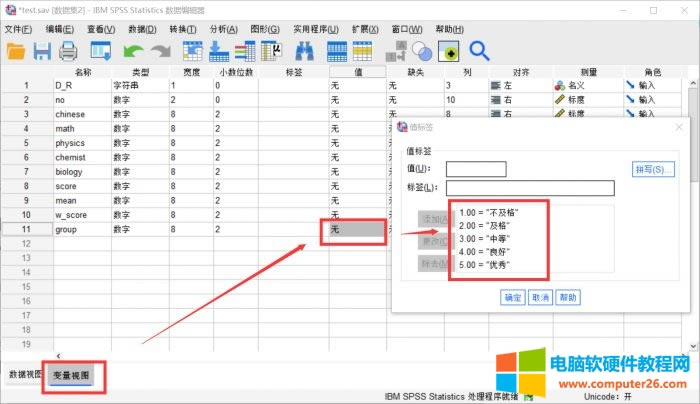This screenshot has width=700, height=404.
Task: Click the variable name cell chinese
Action: point(82,114)
